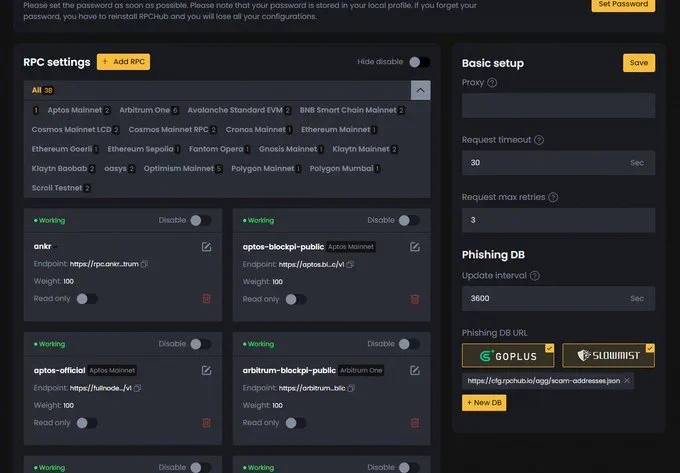This screenshot has height=473, width=680.
Task: Filter by Ethereum Mainnet
Action: pos(339,130)
